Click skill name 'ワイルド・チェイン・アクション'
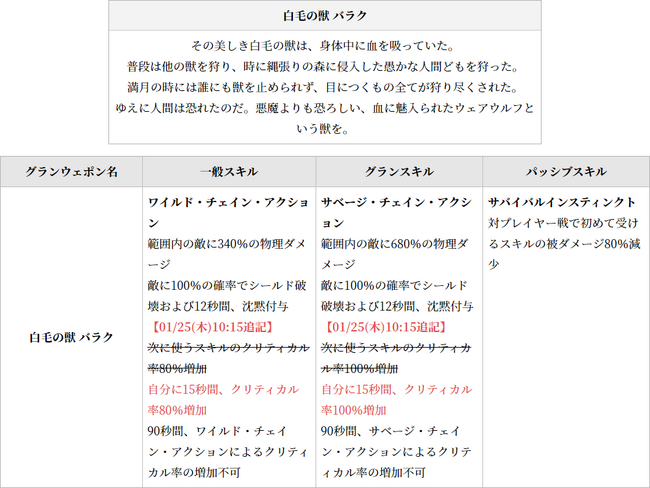This screenshot has height=488, width=650. 228,212
